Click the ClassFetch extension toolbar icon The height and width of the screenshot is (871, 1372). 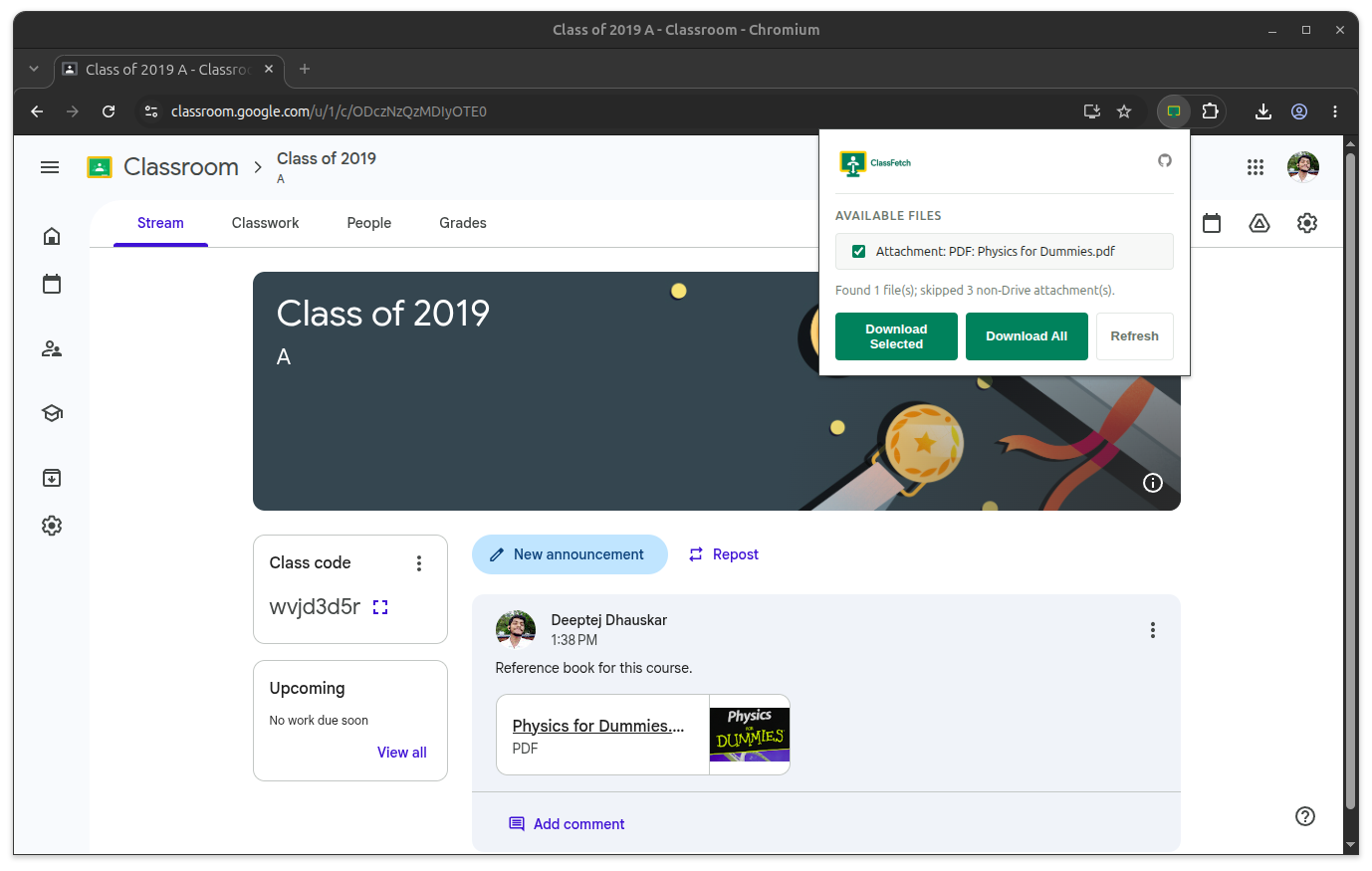click(1174, 111)
